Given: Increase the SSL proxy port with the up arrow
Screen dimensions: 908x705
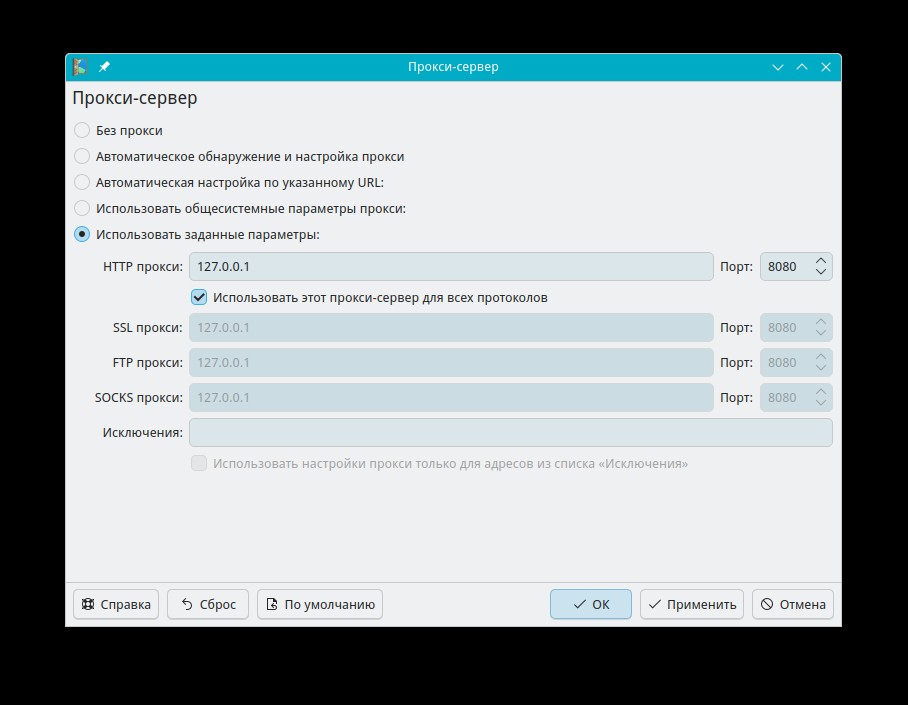Looking at the screenshot, I should click(x=821, y=322).
